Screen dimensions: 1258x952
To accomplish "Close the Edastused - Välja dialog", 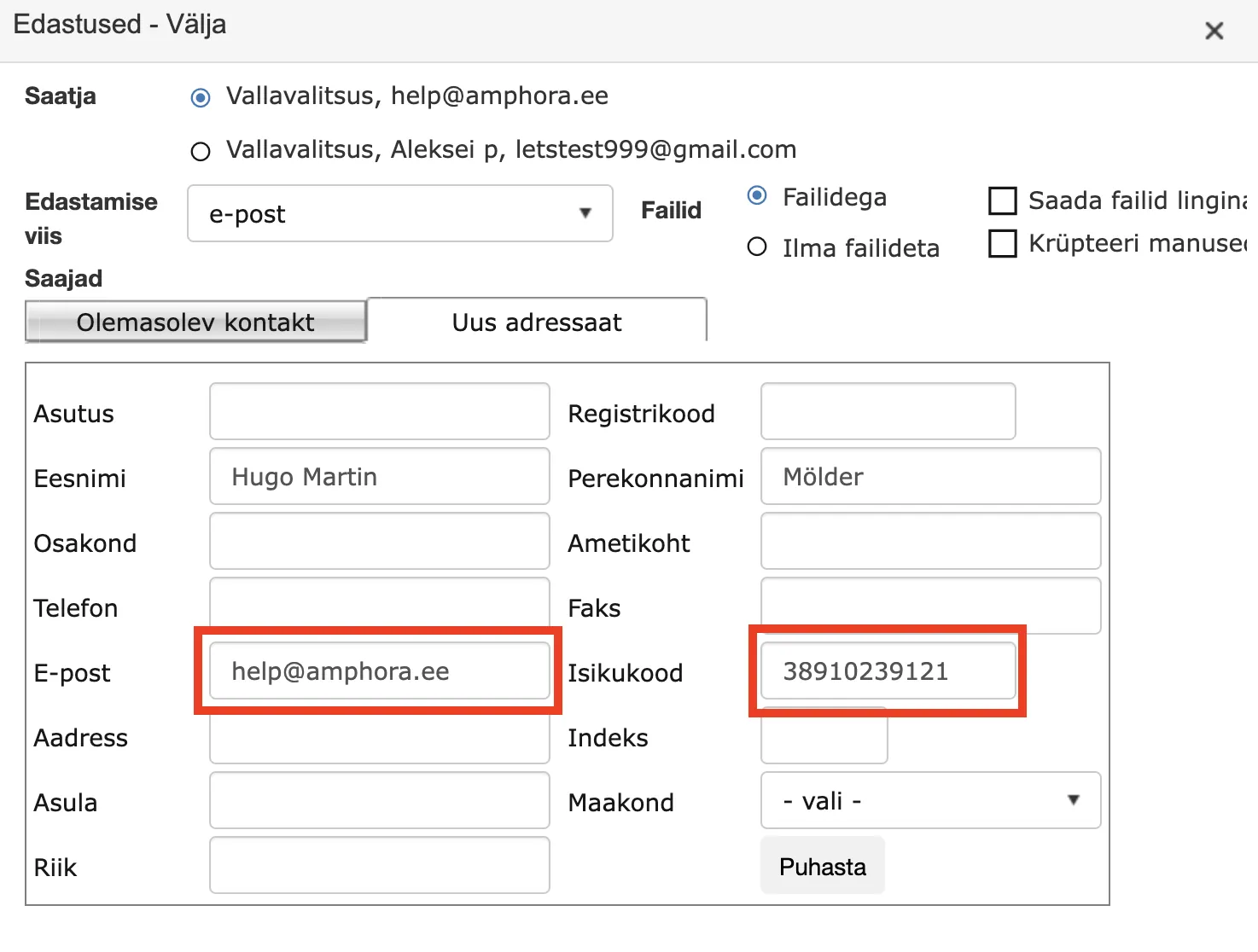I will click(x=1214, y=32).
